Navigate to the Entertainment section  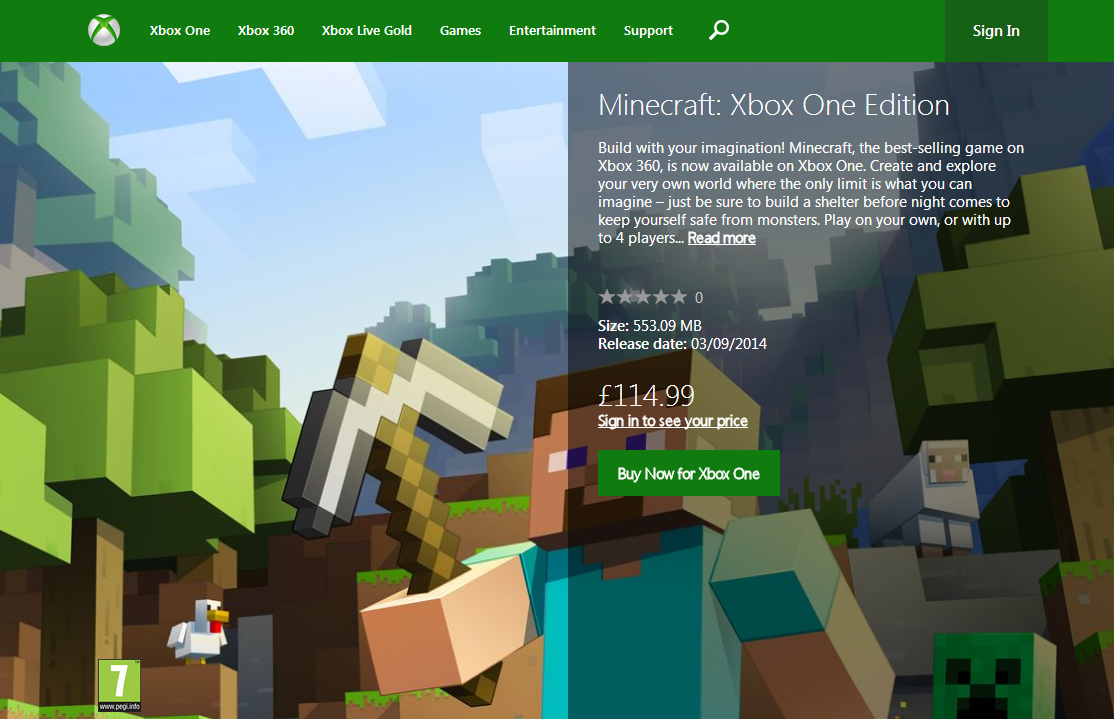552,31
